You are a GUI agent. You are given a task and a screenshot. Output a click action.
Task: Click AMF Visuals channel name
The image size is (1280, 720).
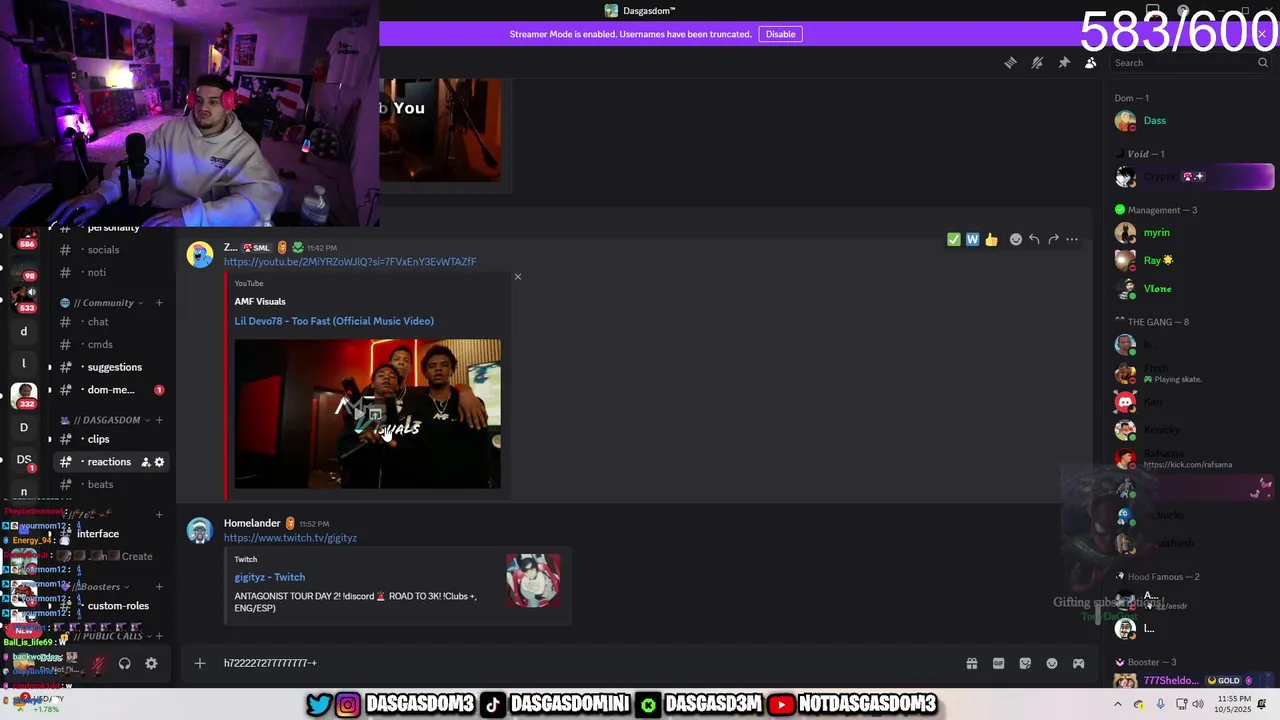point(260,301)
